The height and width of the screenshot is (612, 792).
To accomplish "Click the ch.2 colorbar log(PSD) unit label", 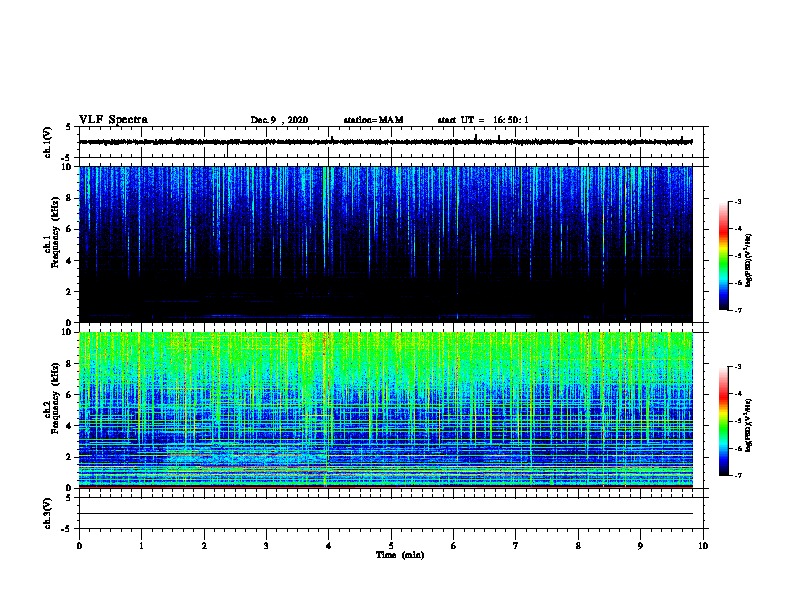I will [x=748, y=425].
